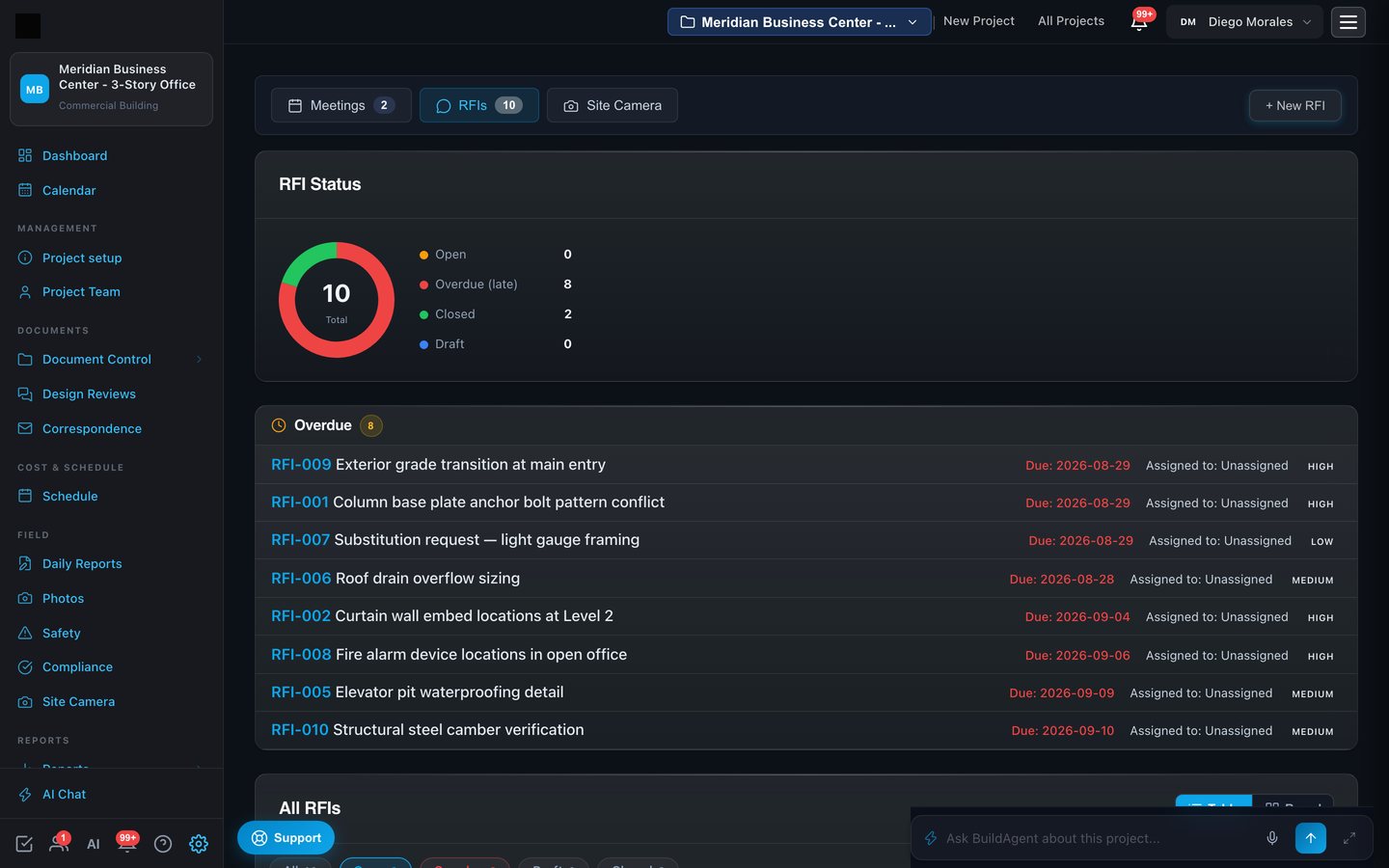Open the notifications bell

pyautogui.click(x=1139, y=22)
